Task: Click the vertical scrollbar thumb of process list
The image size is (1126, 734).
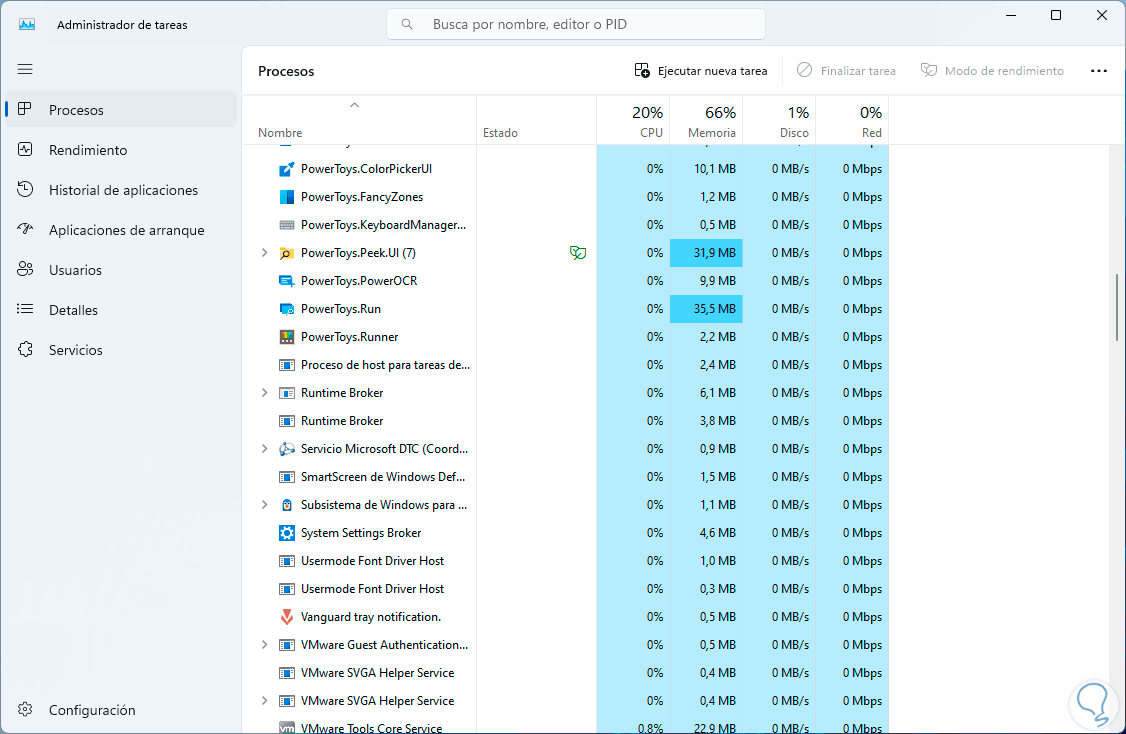Action: point(1117,307)
